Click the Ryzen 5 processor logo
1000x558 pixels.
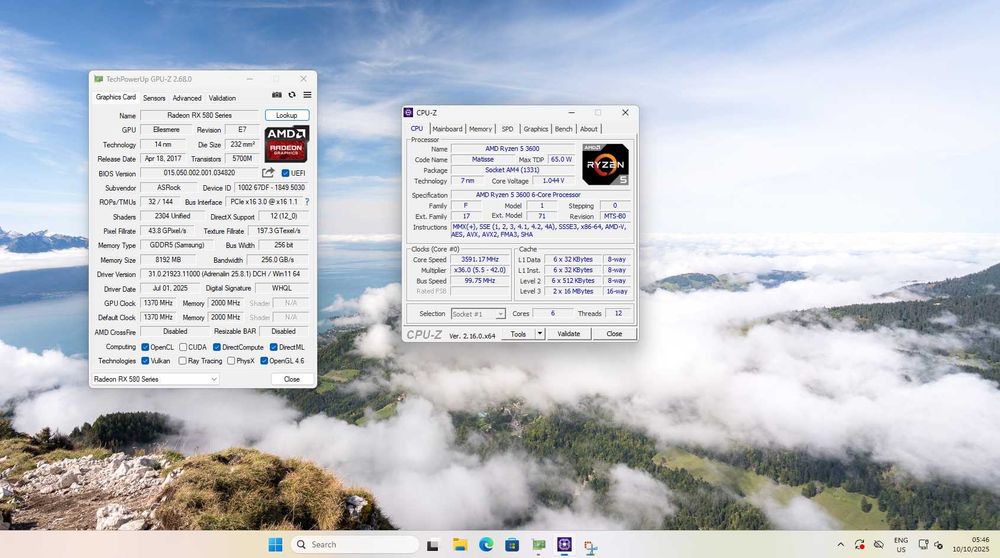[605, 165]
